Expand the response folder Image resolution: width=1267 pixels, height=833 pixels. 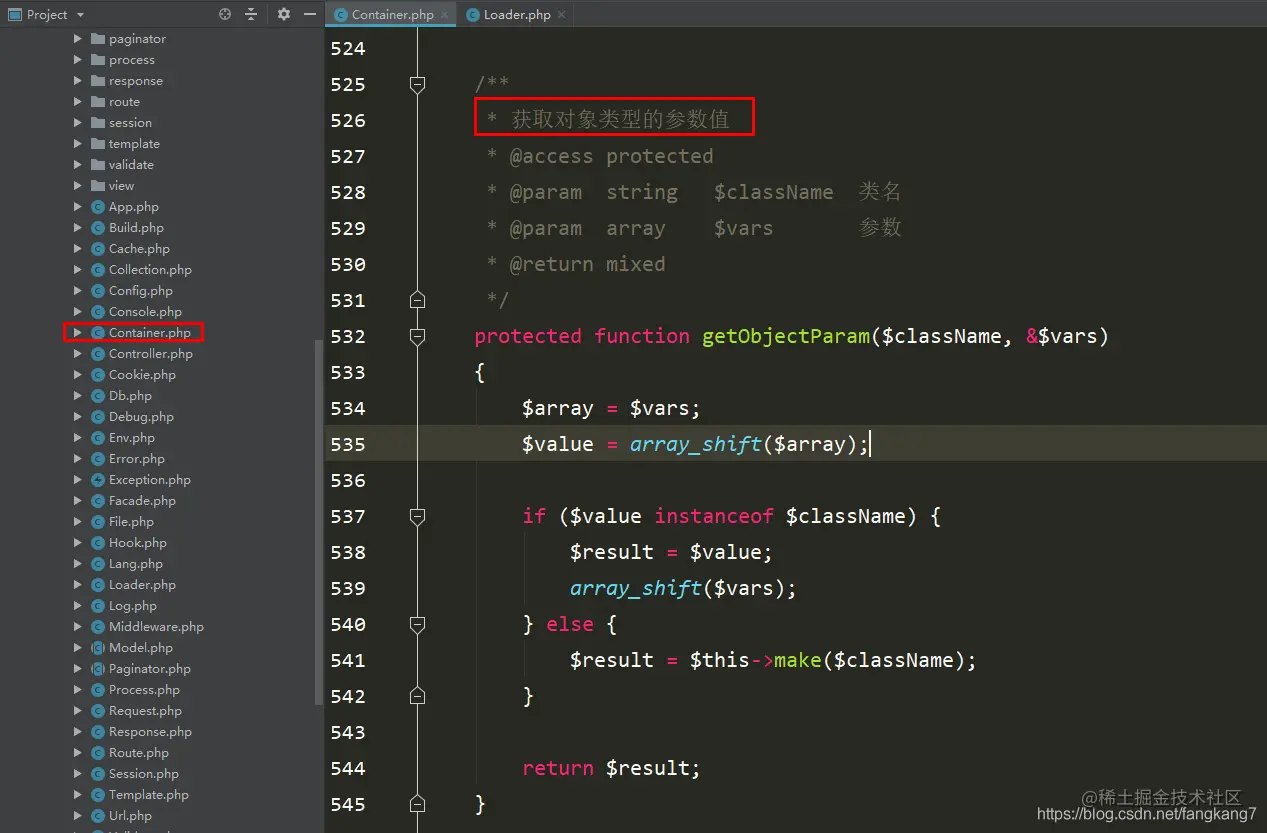coord(78,81)
